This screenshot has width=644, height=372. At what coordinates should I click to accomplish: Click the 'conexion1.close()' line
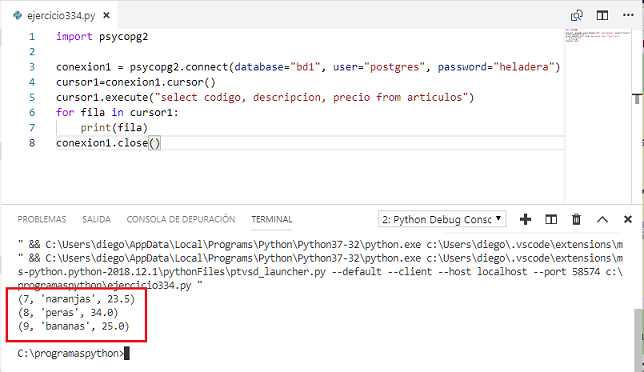pyautogui.click(x=108, y=143)
